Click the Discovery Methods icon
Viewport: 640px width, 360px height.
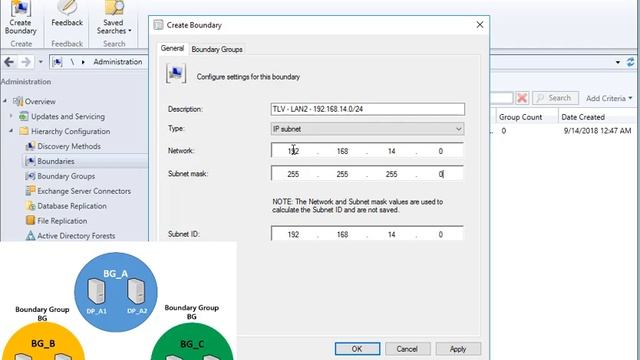pyautogui.click(x=30, y=146)
